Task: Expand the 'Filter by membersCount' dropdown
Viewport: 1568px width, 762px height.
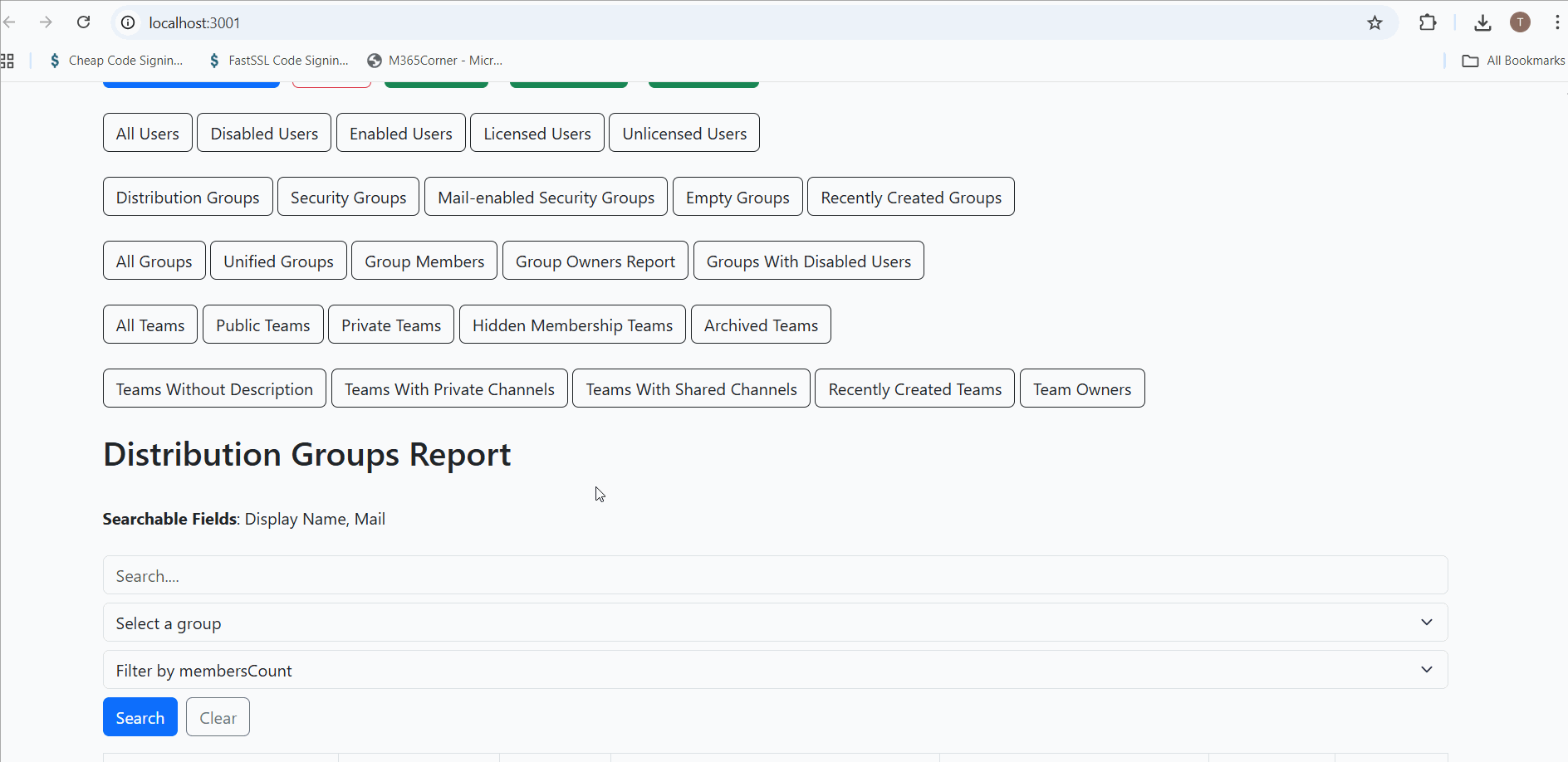Action: [774, 670]
